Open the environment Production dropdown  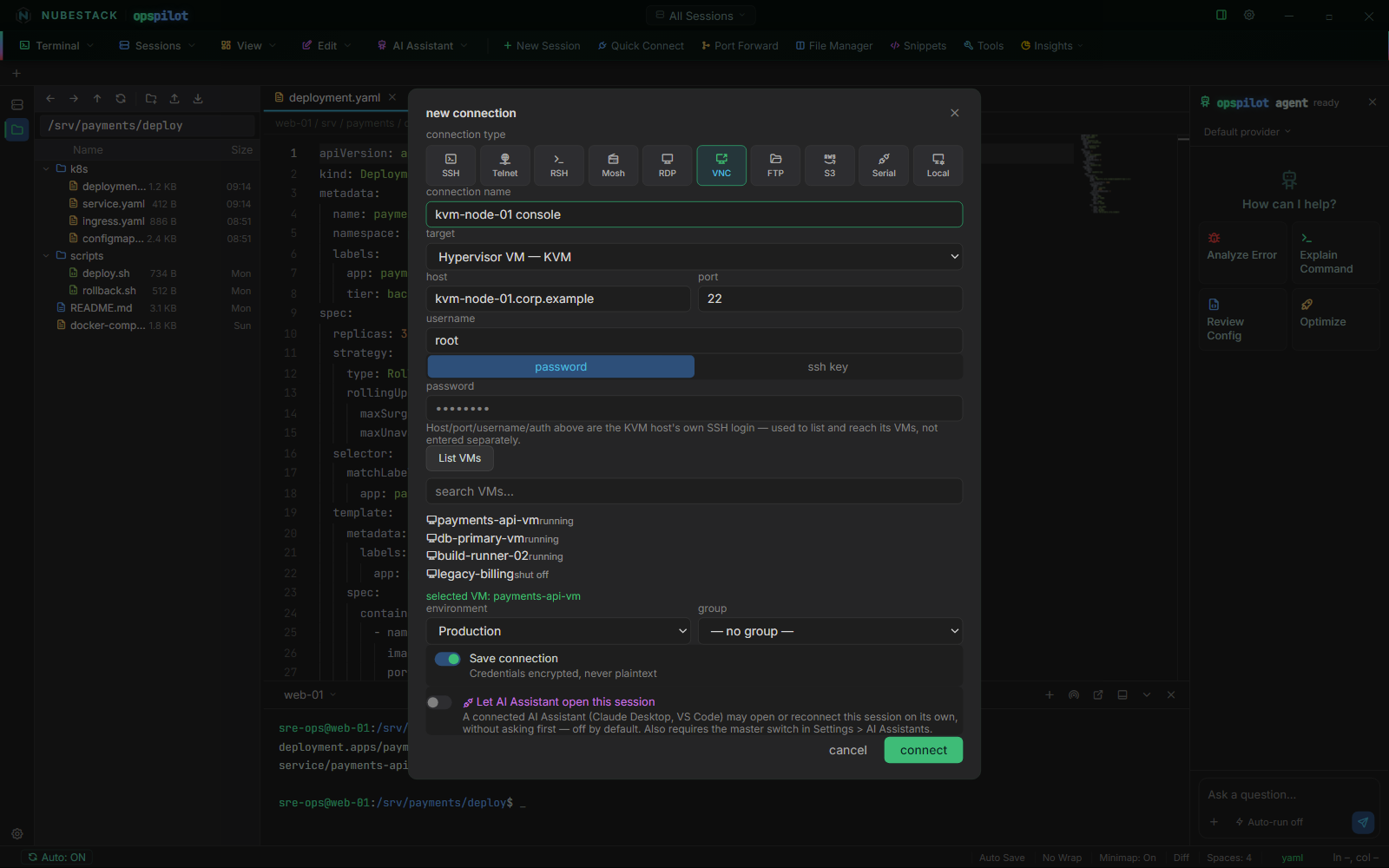click(x=558, y=631)
